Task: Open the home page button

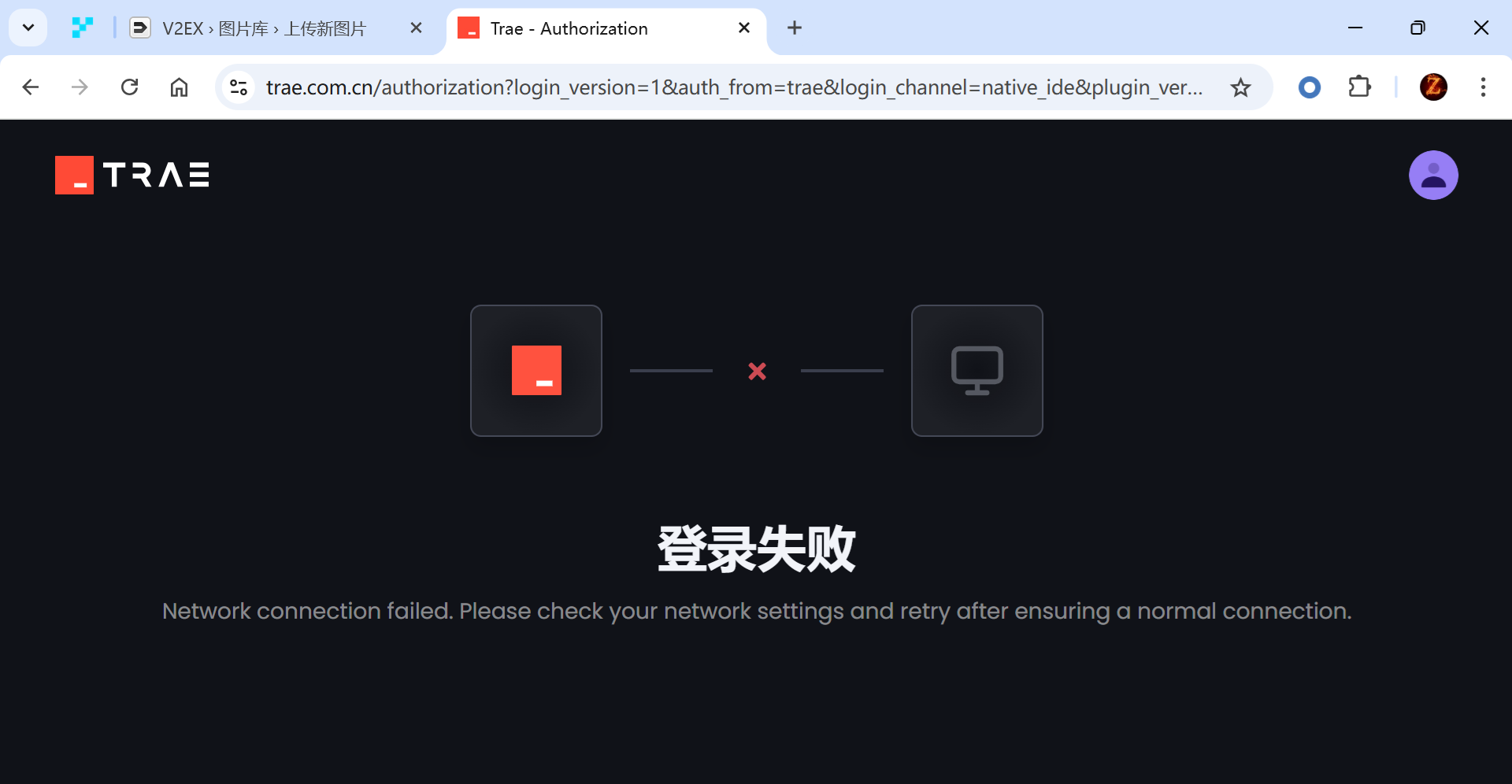Action: (x=180, y=87)
